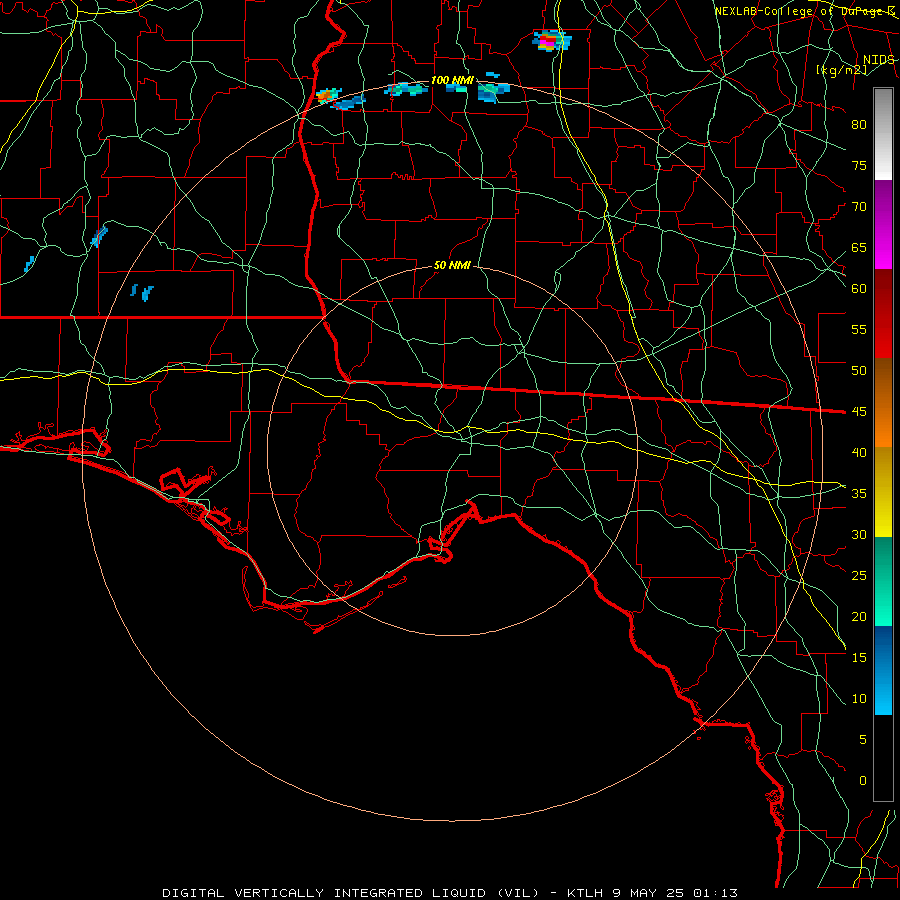This screenshot has height=900, width=900.
Task: Click the scale value 50
Action: (x=859, y=370)
